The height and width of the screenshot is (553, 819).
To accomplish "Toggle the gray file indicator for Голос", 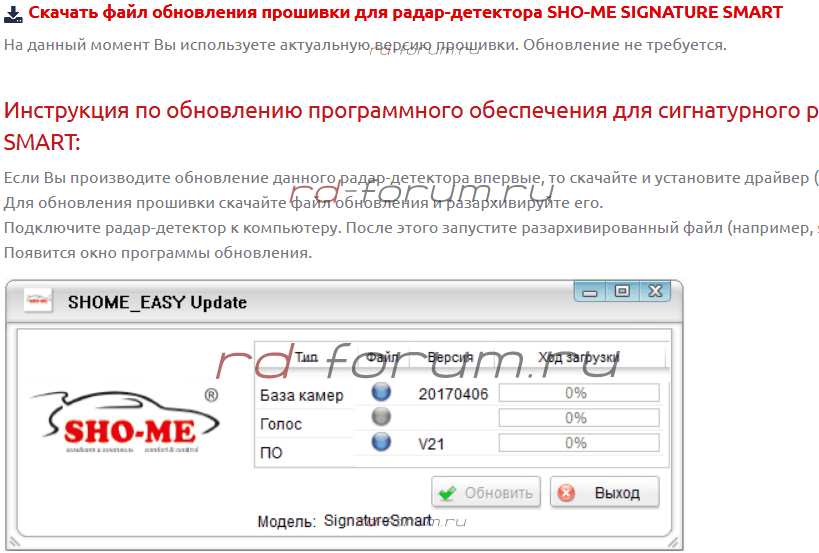I will tap(381, 417).
